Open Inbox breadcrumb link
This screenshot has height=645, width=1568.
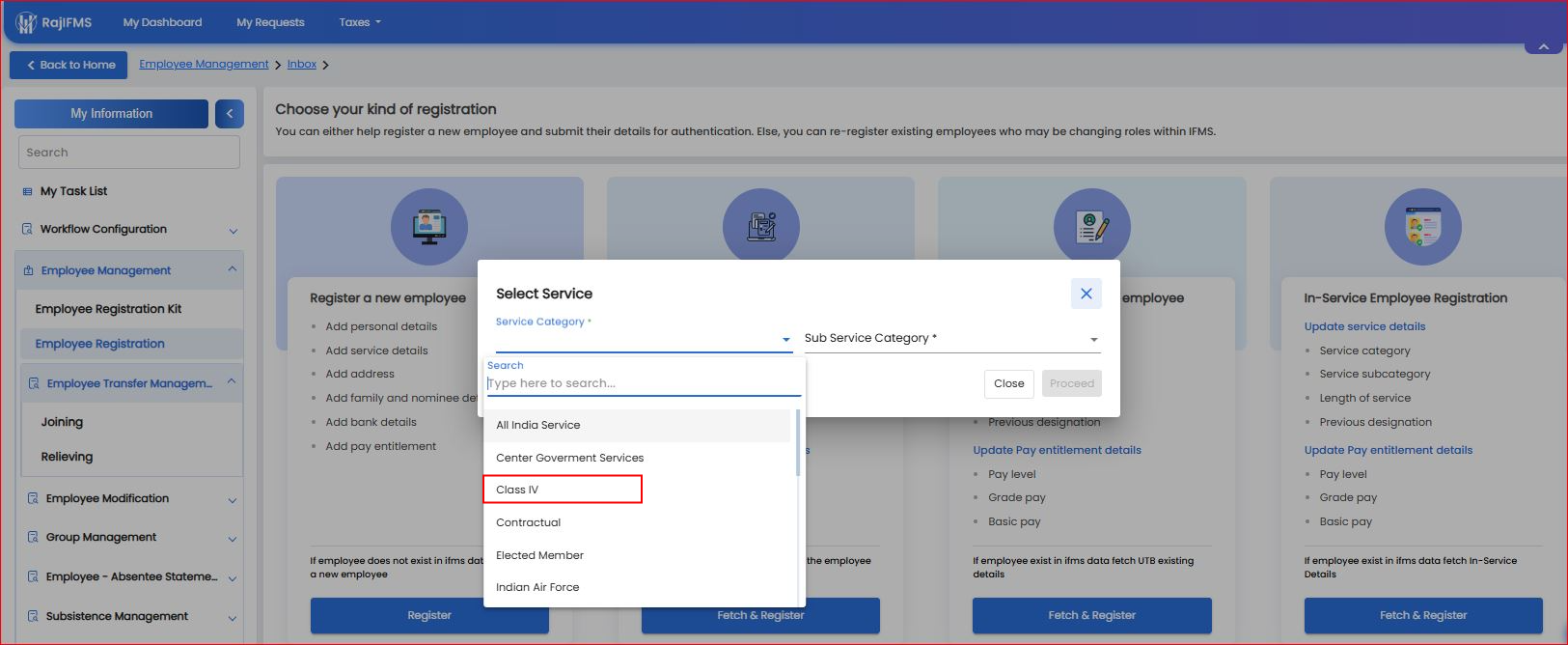(302, 64)
